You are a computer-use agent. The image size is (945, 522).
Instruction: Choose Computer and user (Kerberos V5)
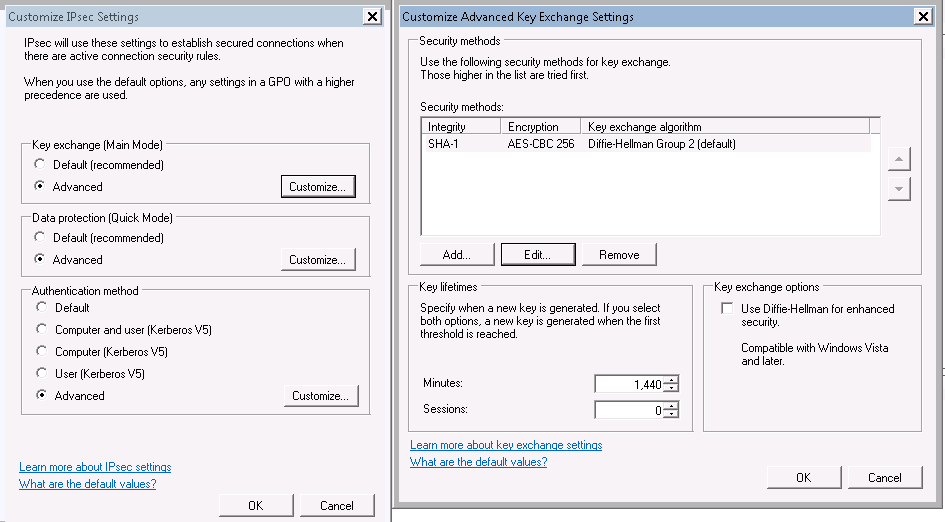pos(42,329)
